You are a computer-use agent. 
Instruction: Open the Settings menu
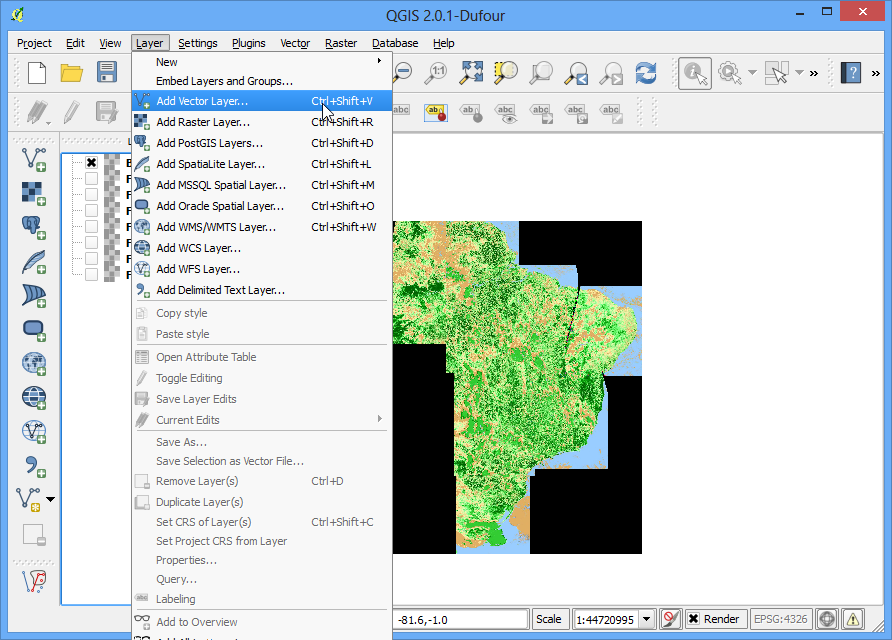(x=197, y=43)
